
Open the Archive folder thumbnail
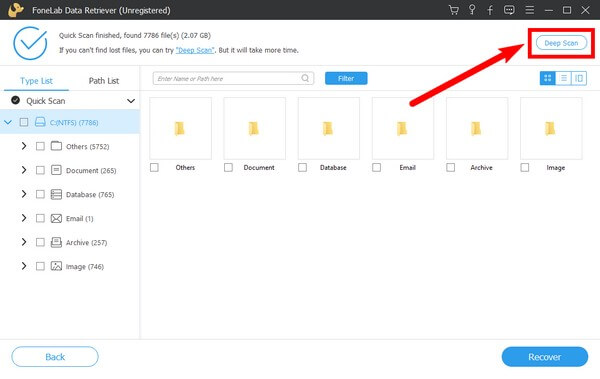pos(477,128)
